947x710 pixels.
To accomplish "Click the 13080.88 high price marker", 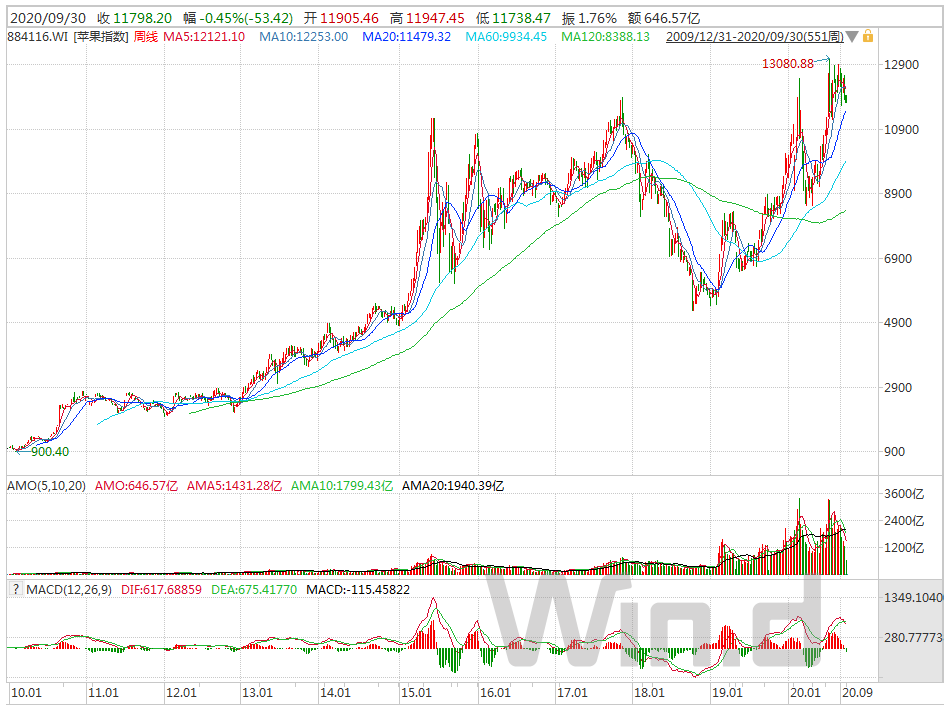I will (x=787, y=64).
